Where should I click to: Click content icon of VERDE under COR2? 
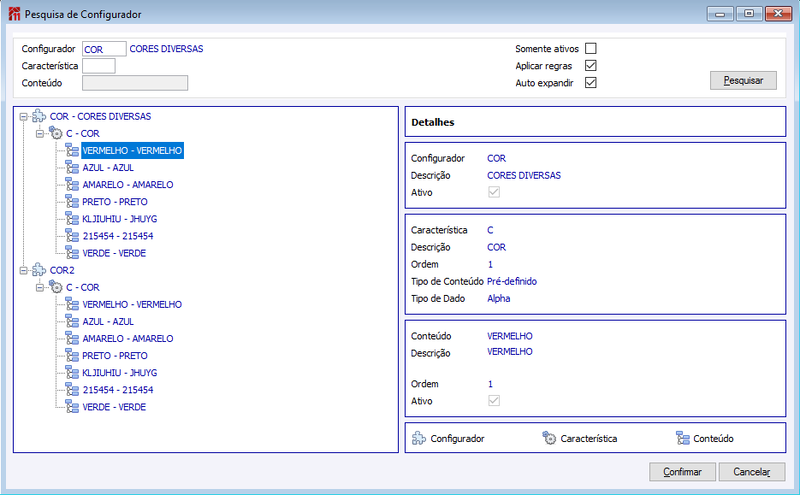[72, 407]
